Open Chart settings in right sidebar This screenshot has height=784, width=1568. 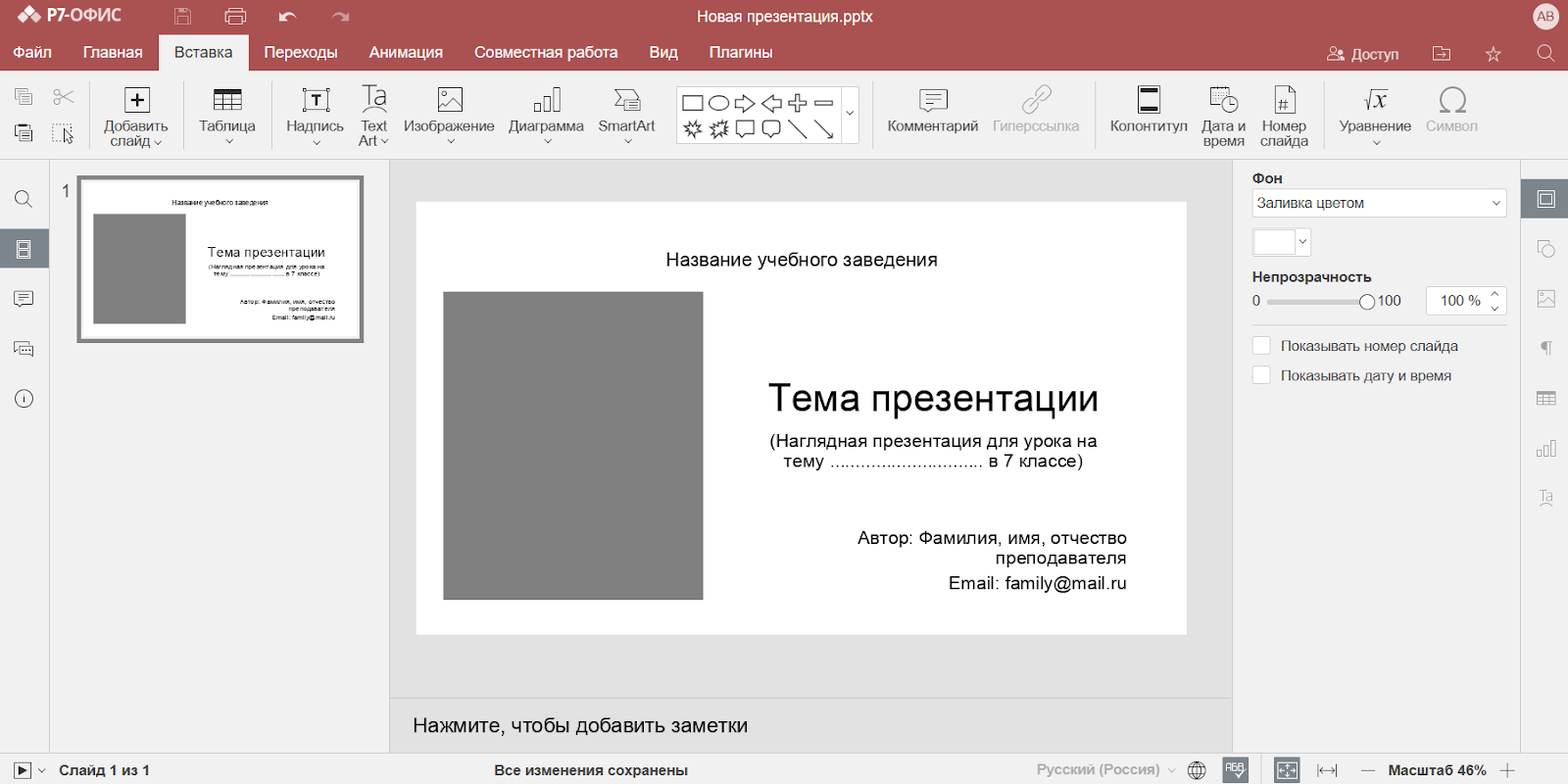(x=1545, y=449)
